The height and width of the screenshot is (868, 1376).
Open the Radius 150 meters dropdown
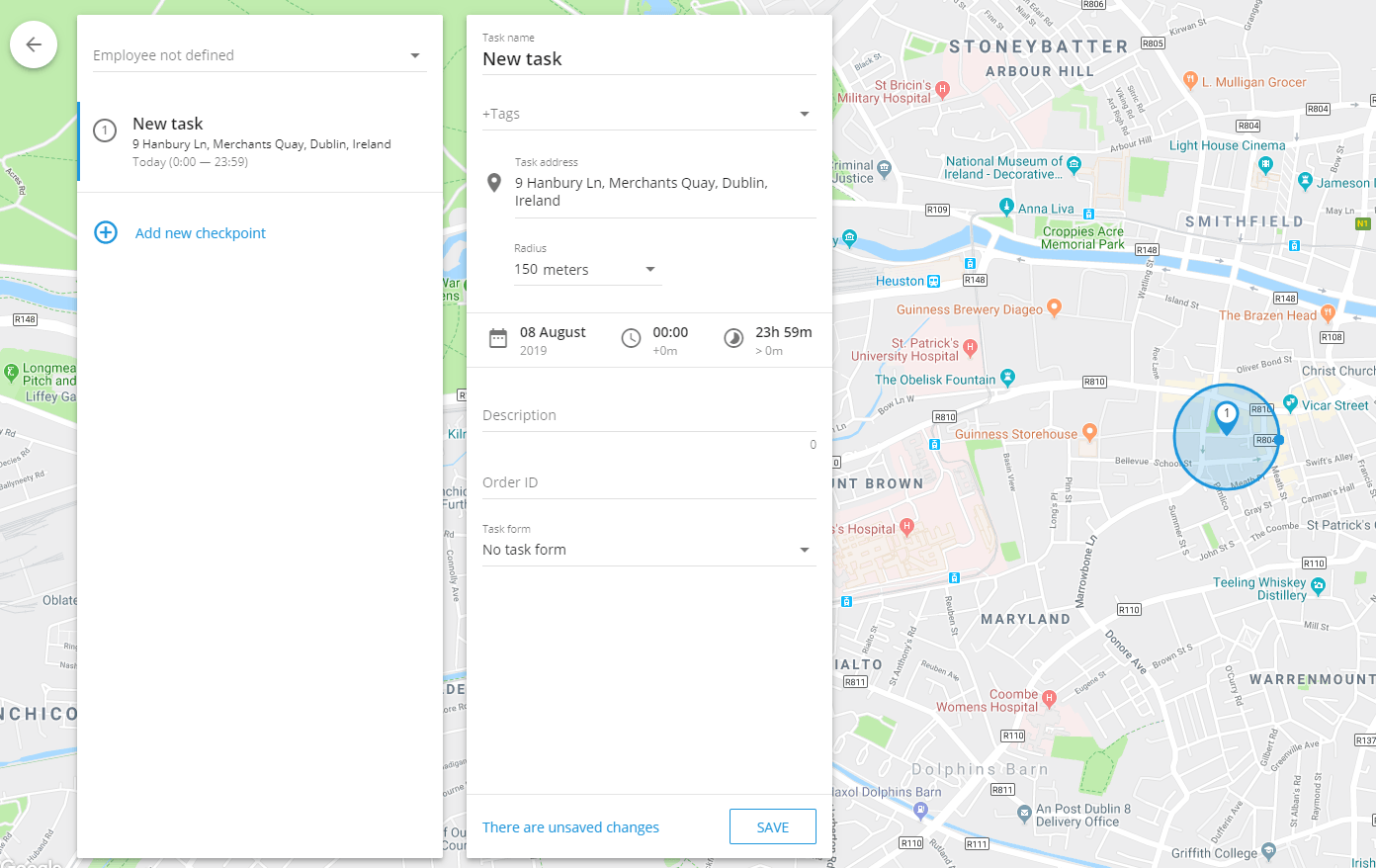tap(586, 270)
